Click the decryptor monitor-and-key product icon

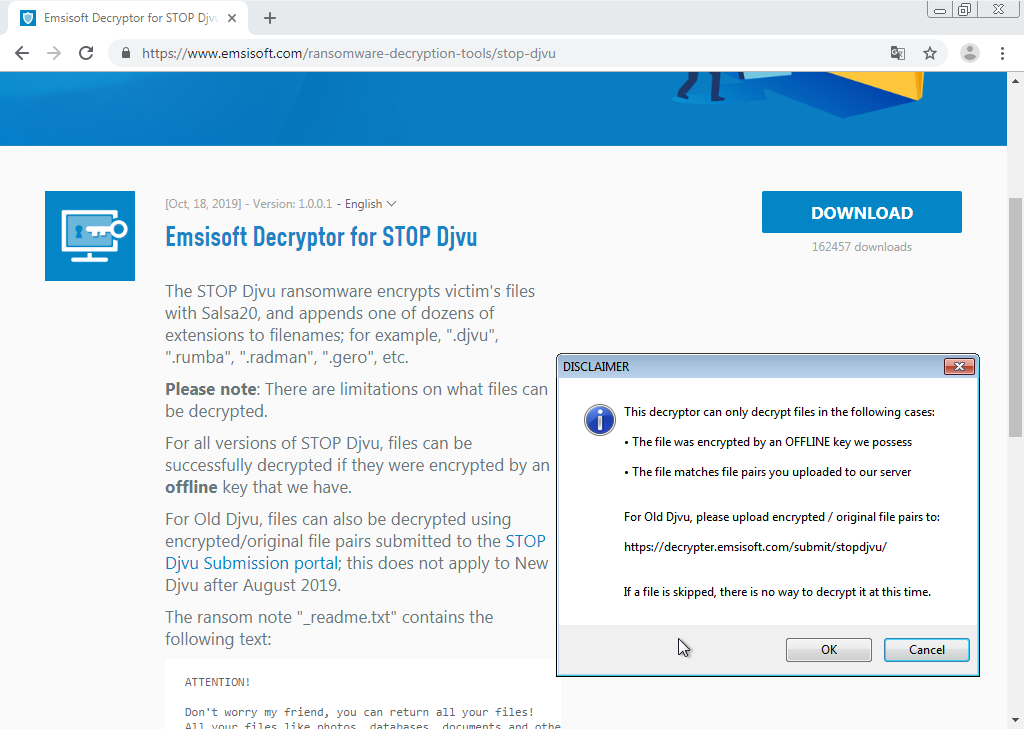pyautogui.click(x=90, y=236)
